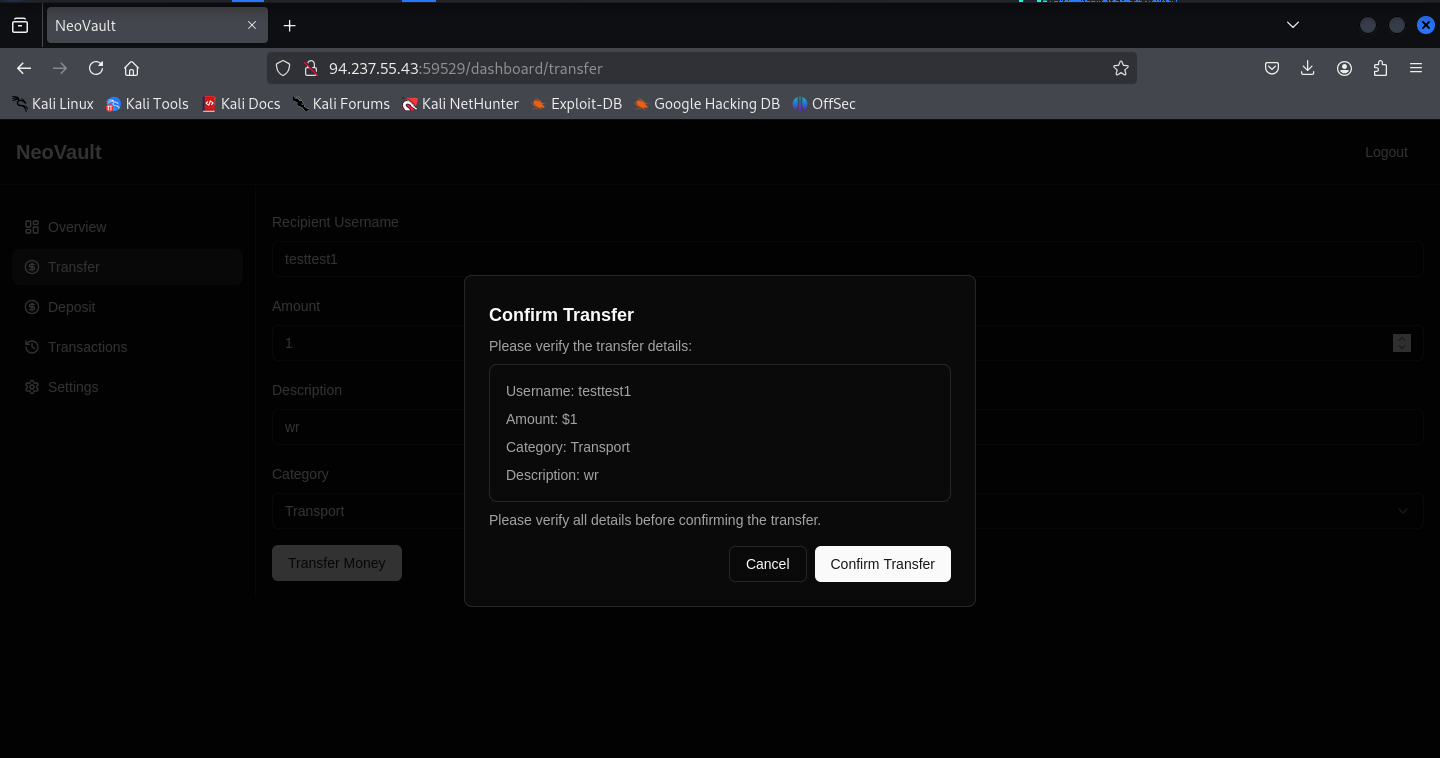Click the Firefox account profile icon
This screenshot has height=758, width=1440.
tap(1344, 68)
